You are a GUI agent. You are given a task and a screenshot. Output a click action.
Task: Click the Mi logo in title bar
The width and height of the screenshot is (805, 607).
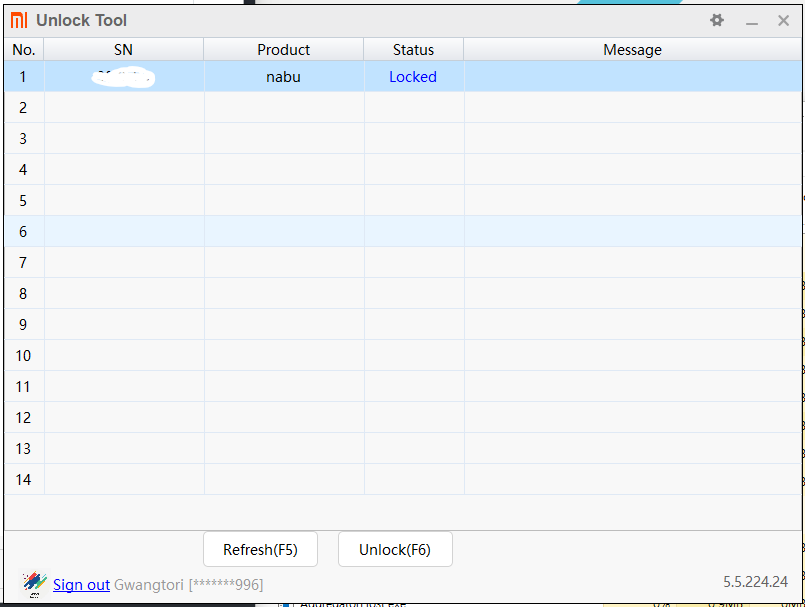[19, 21]
